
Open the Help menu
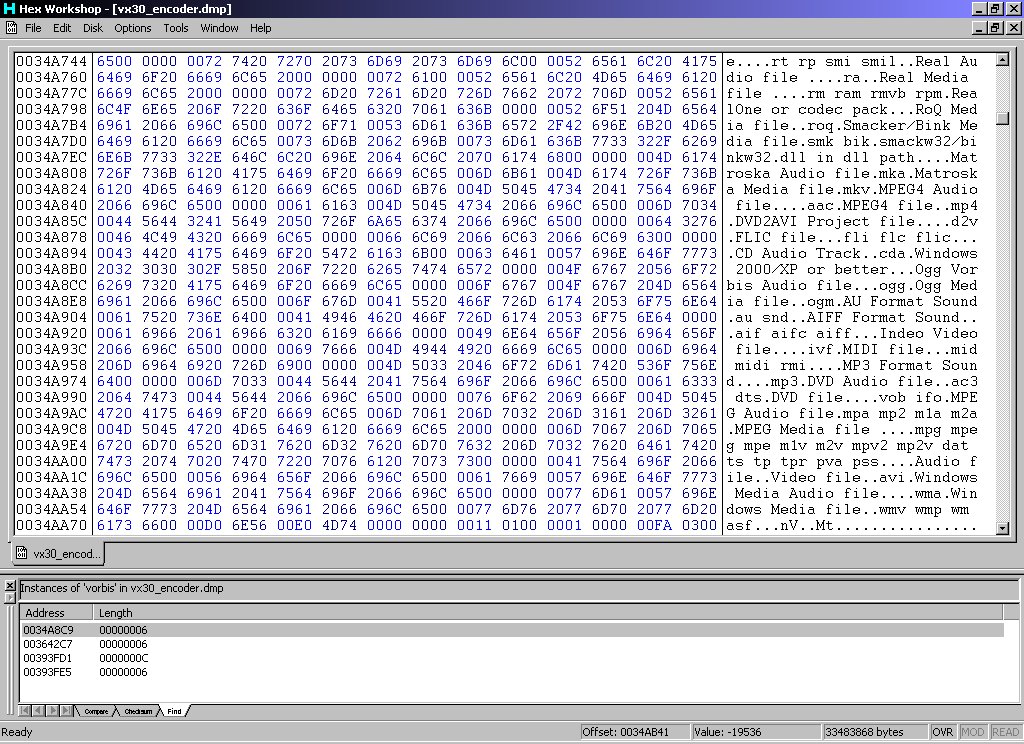[261, 28]
